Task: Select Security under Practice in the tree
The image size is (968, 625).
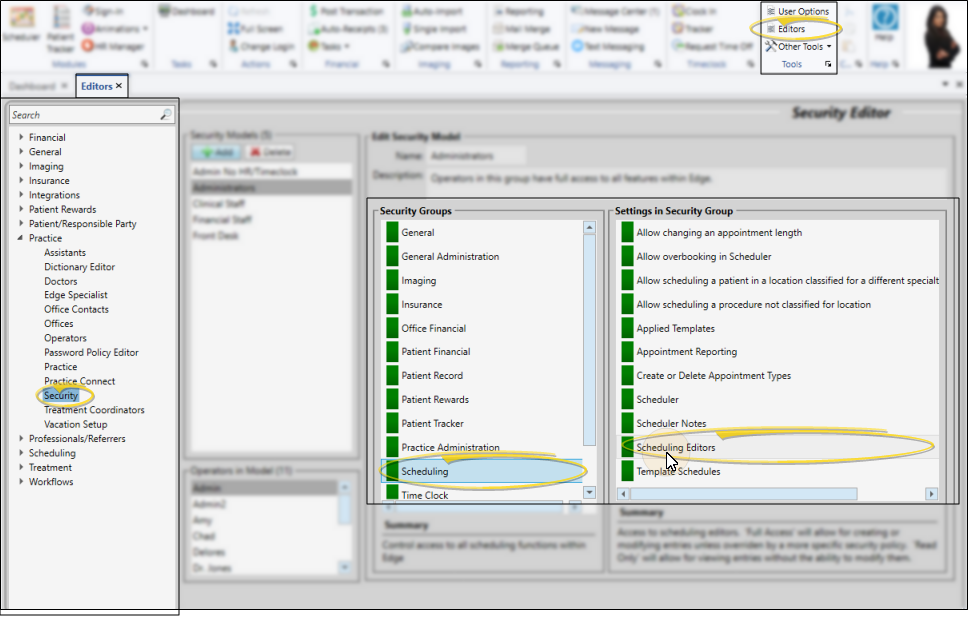Action: [x=61, y=396]
